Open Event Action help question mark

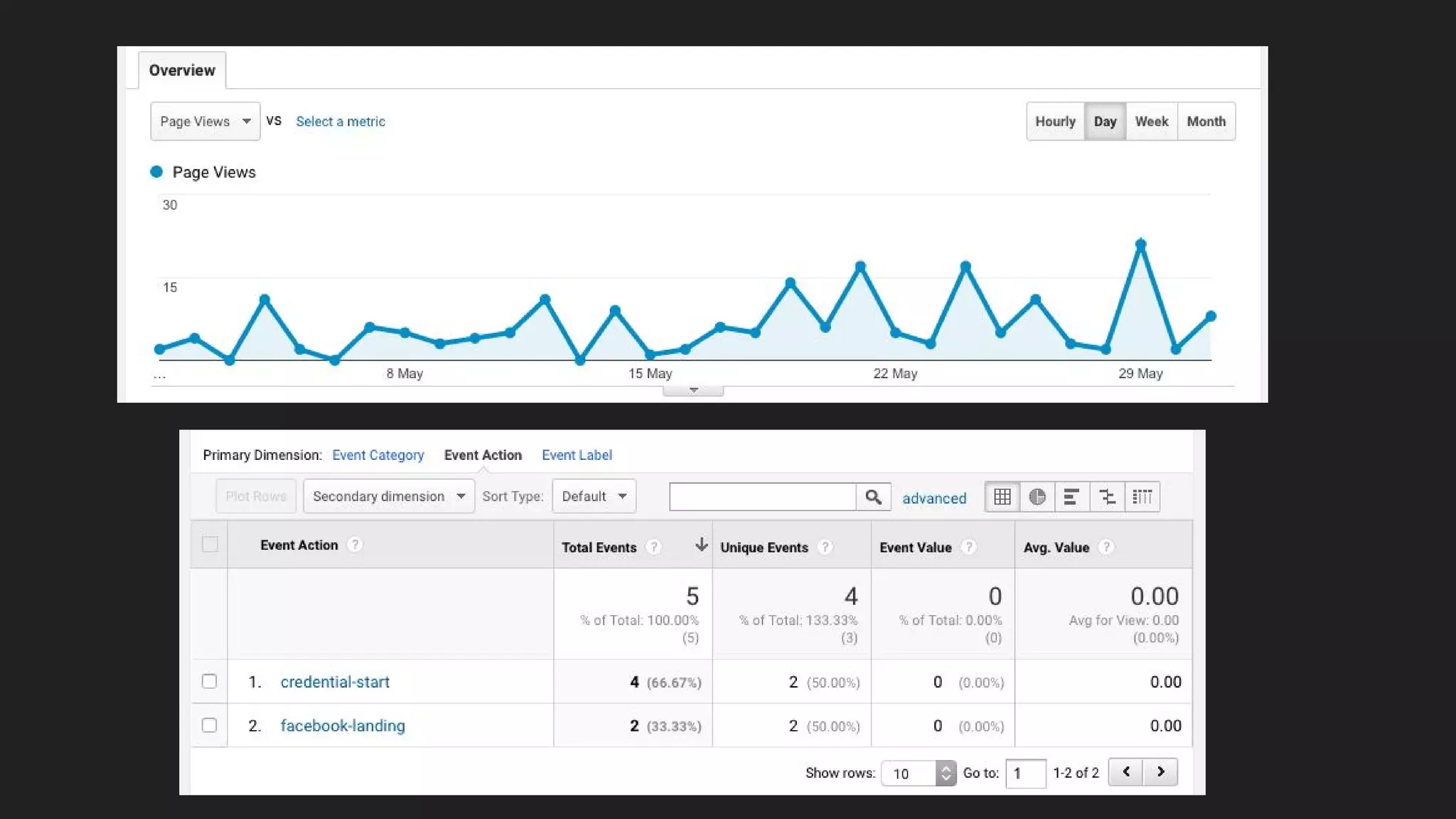354,545
